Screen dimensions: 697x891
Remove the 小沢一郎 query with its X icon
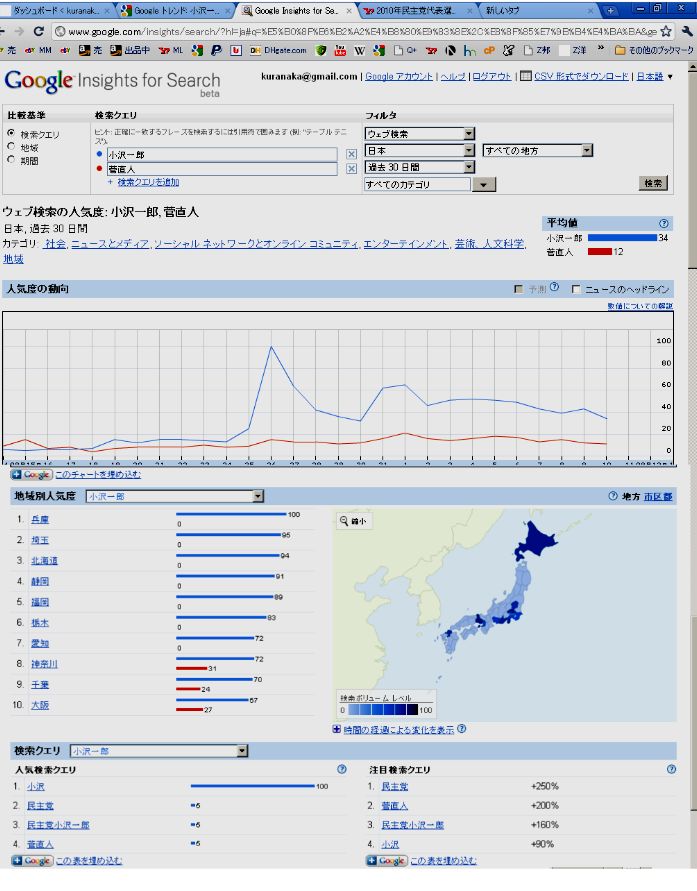351,154
